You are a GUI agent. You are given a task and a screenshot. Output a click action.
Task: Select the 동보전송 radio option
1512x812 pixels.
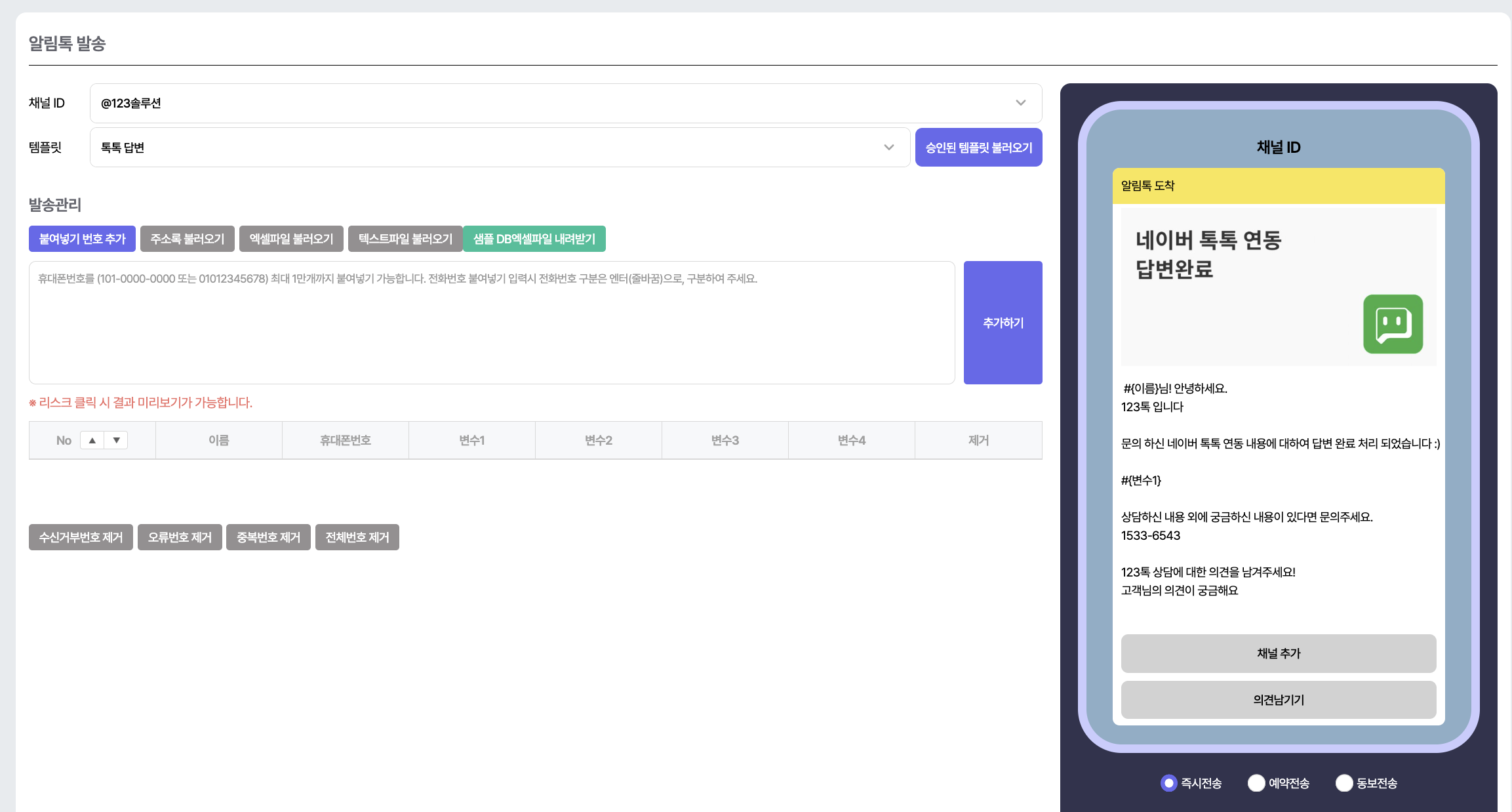click(1343, 783)
